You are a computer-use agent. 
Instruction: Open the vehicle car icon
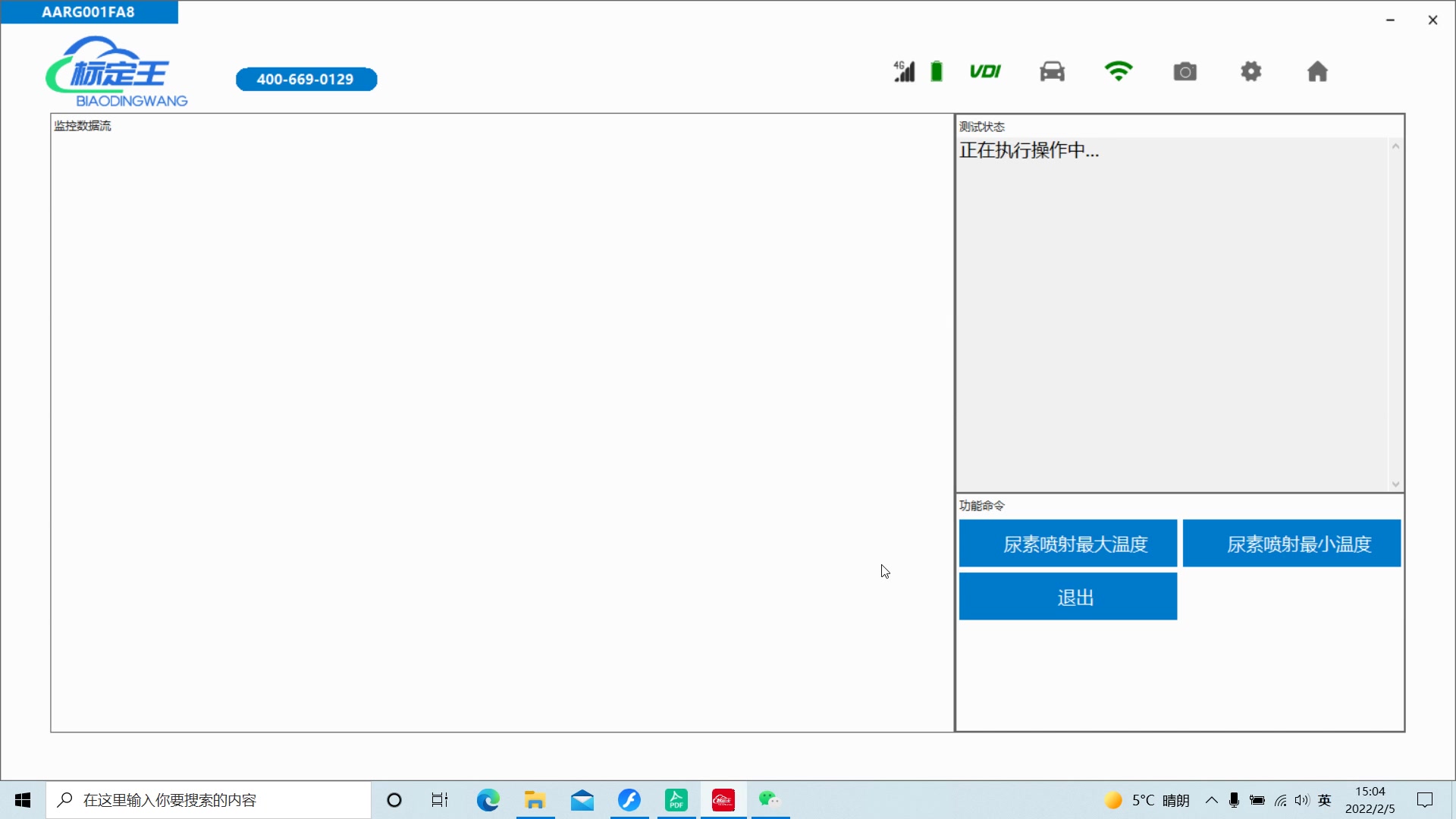[x=1052, y=71]
